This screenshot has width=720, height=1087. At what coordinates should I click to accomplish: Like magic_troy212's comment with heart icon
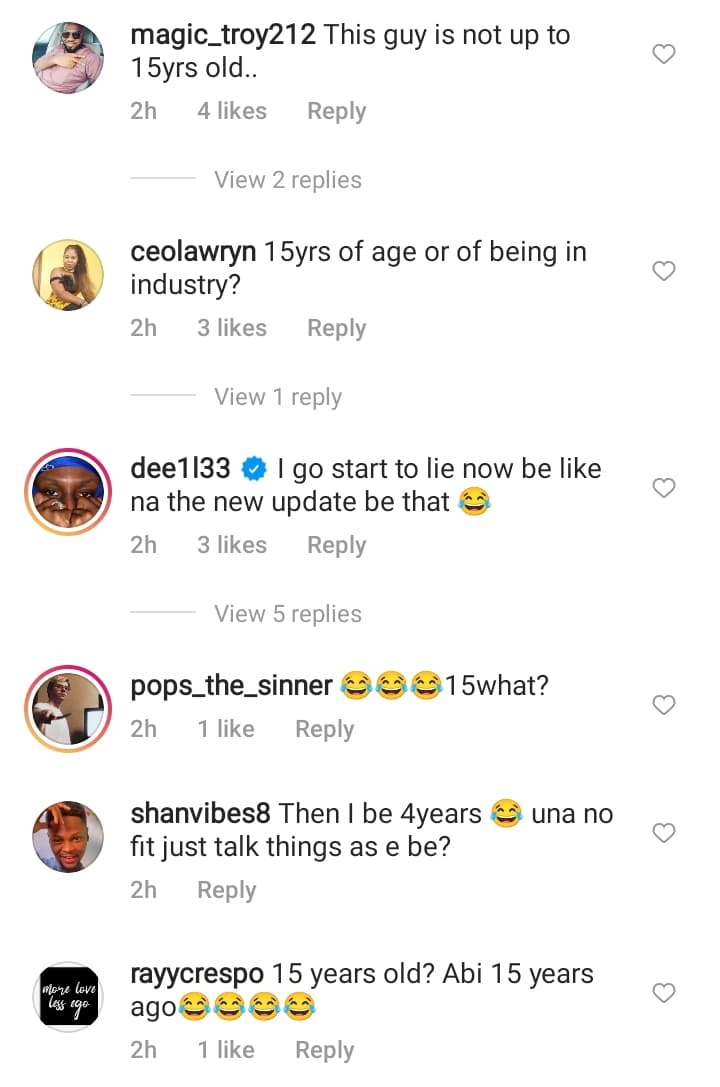[x=664, y=54]
